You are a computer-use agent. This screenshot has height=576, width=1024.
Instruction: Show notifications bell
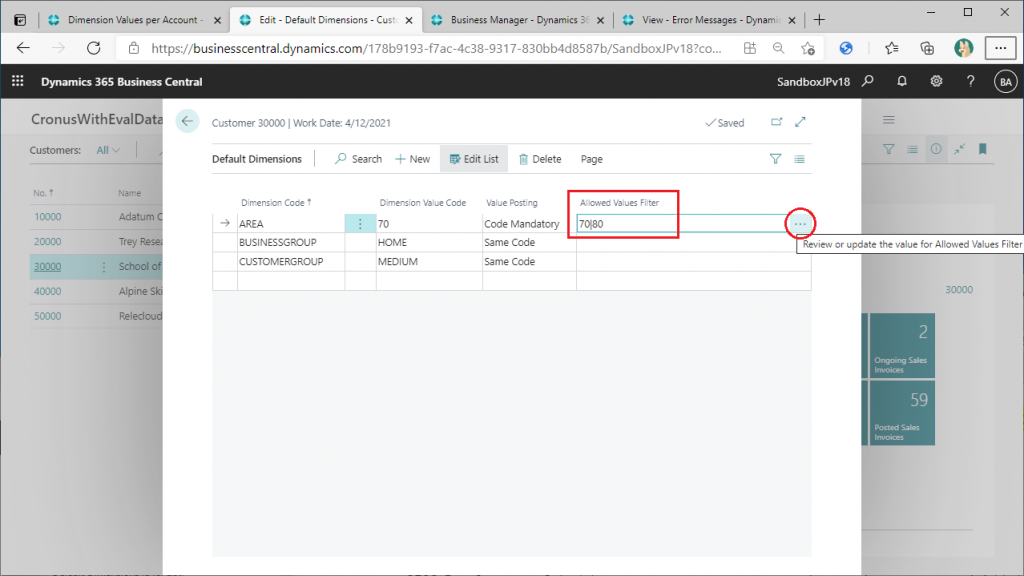point(902,81)
